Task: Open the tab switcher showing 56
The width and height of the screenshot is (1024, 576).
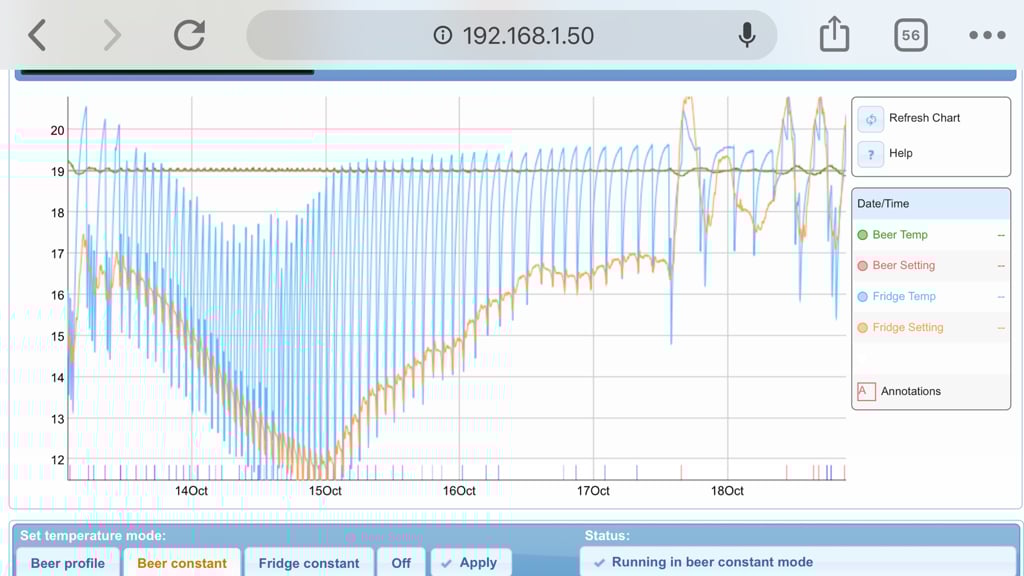Action: (910, 35)
